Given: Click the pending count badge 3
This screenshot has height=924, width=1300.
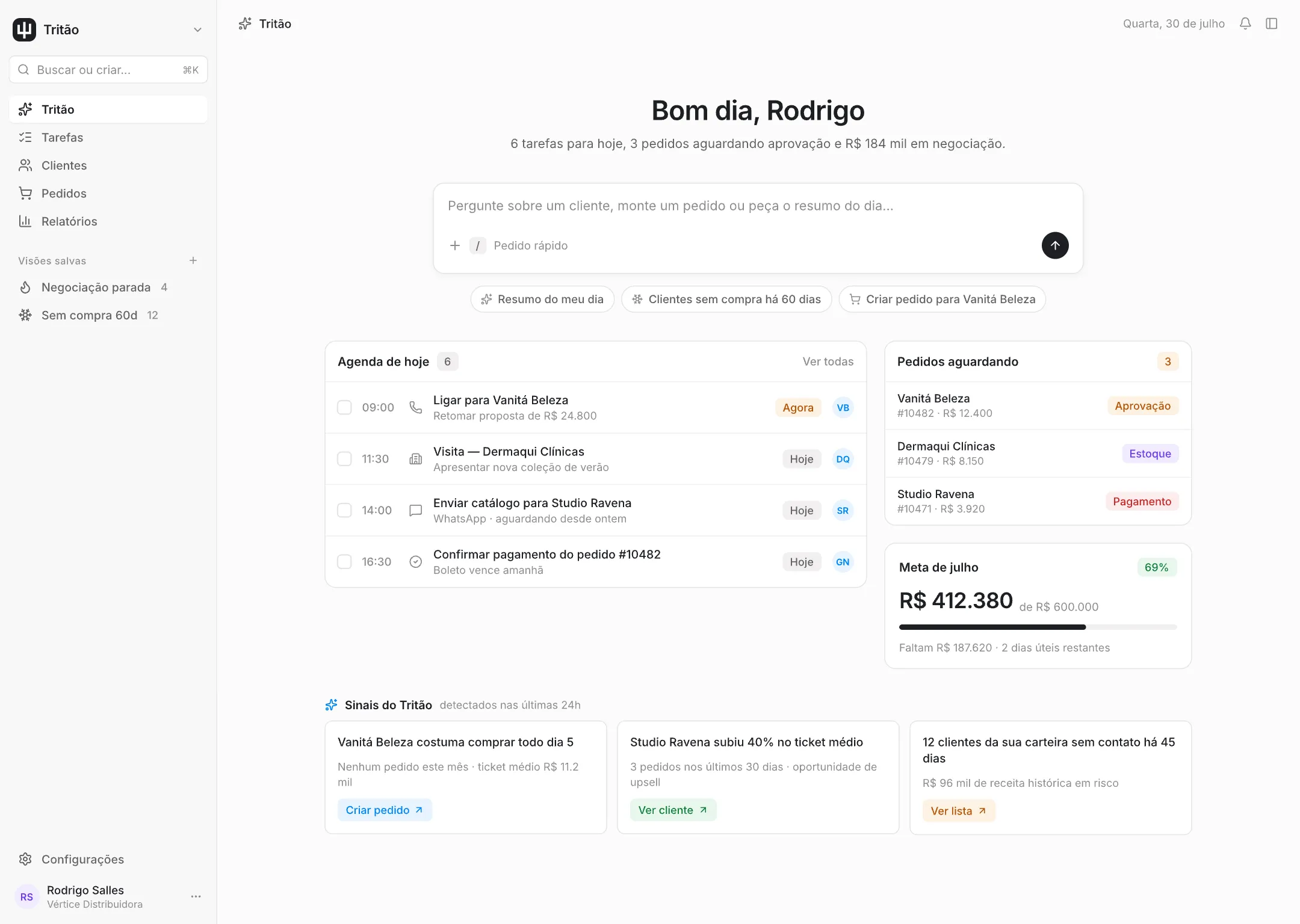Looking at the screenshot, I should click(x=1168, y=362).
